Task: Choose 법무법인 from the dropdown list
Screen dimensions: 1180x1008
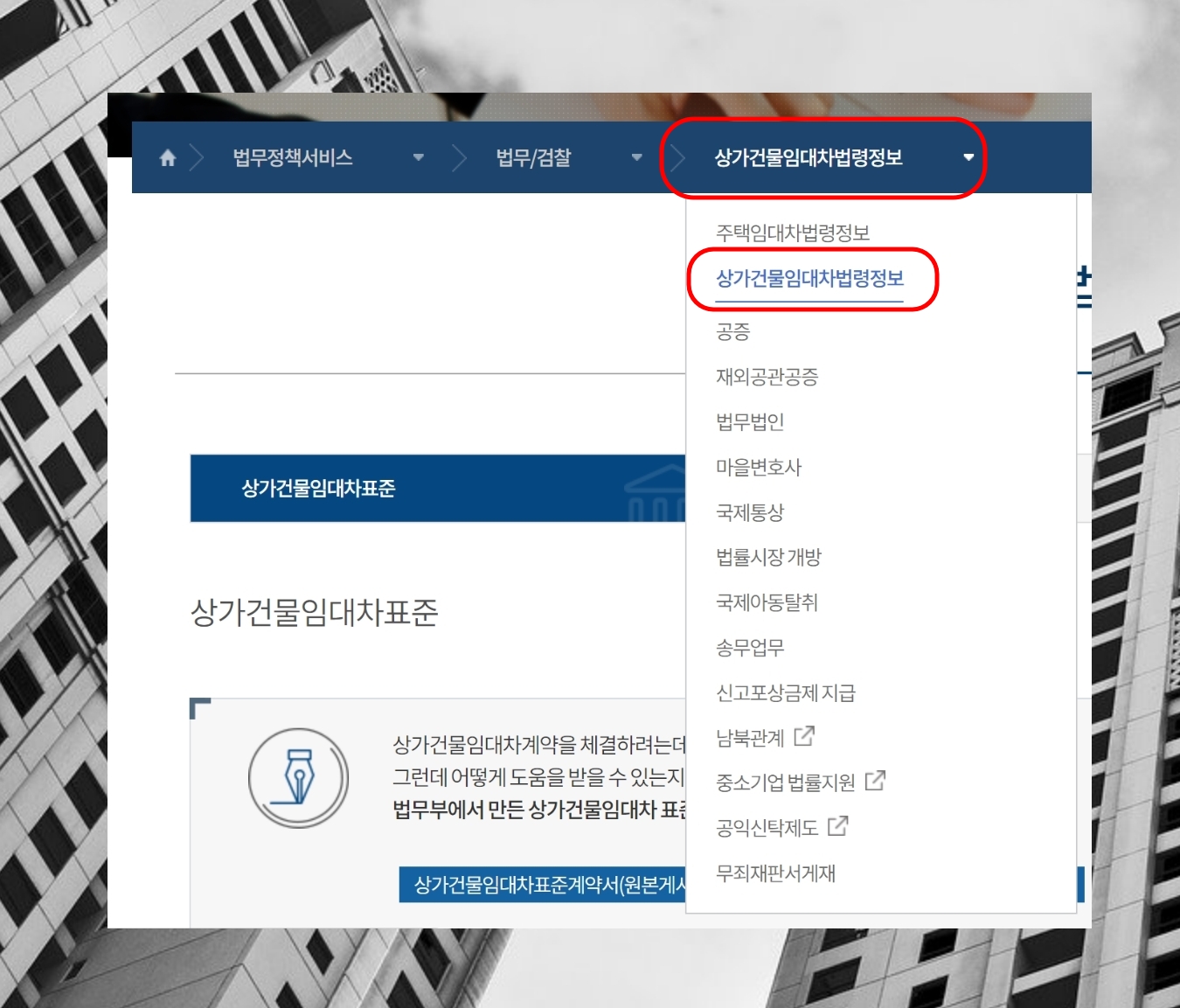Action: pos(750,421)
